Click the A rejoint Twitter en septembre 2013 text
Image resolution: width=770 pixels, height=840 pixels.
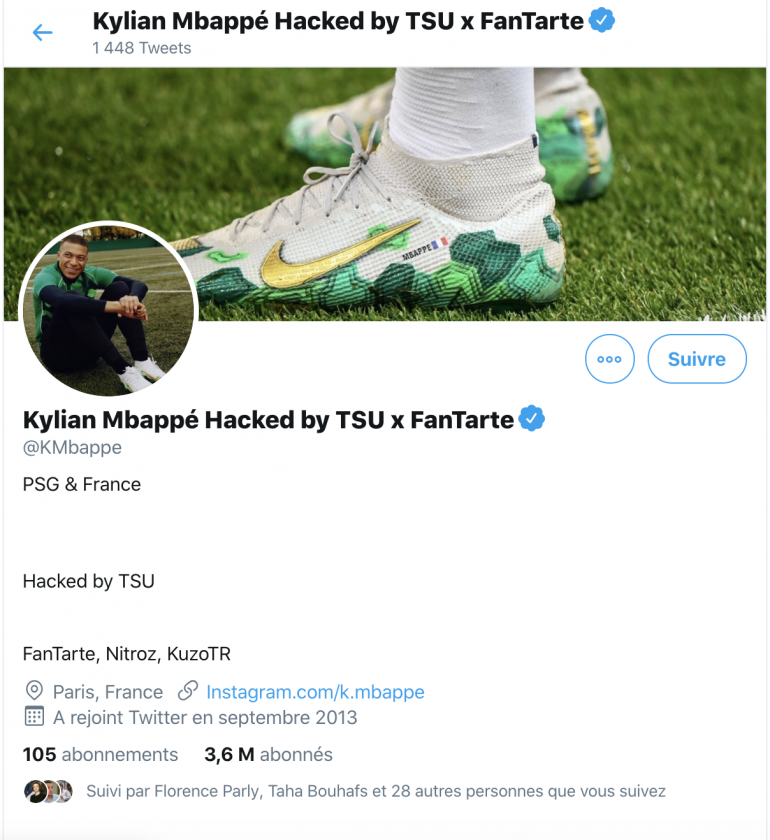click(x=205, y=718)
